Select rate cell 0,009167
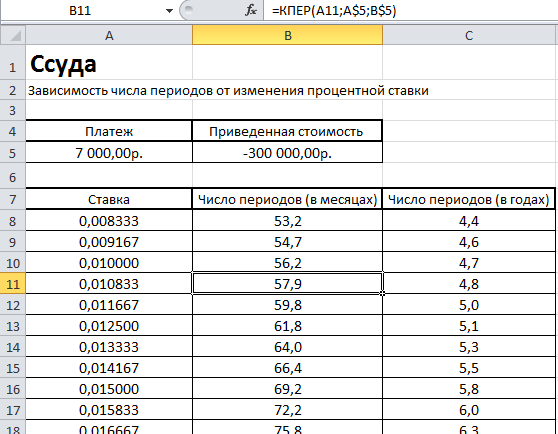The width and height of the screenshot is (558, 434). tap(109, 242)
